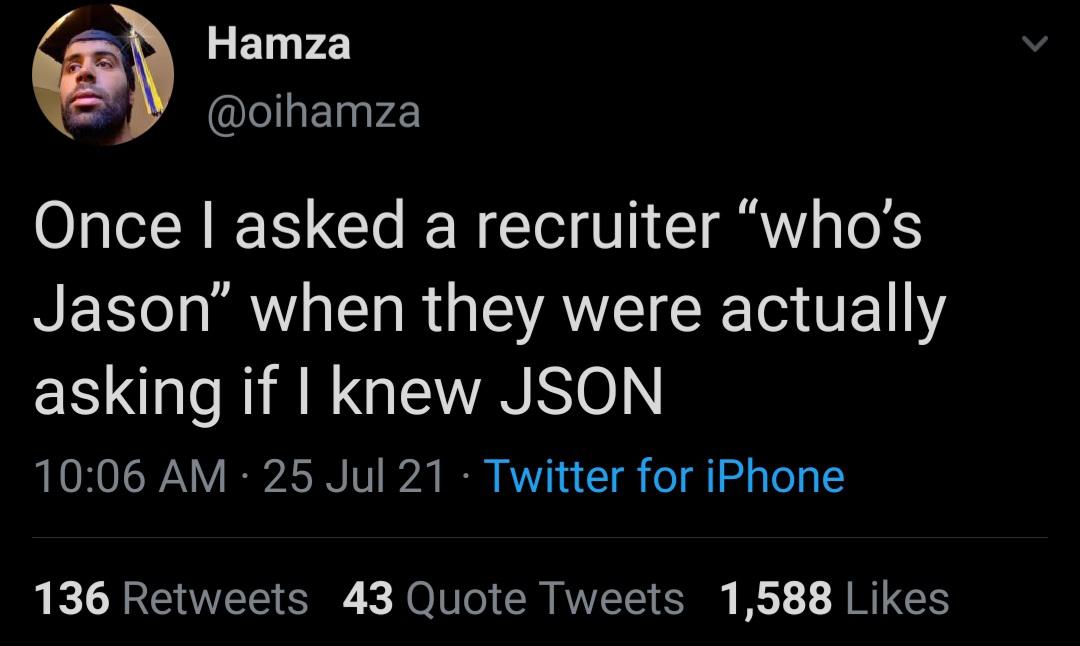Click the @oihamza handle
Screen dimensions: 1080x646
315,113
